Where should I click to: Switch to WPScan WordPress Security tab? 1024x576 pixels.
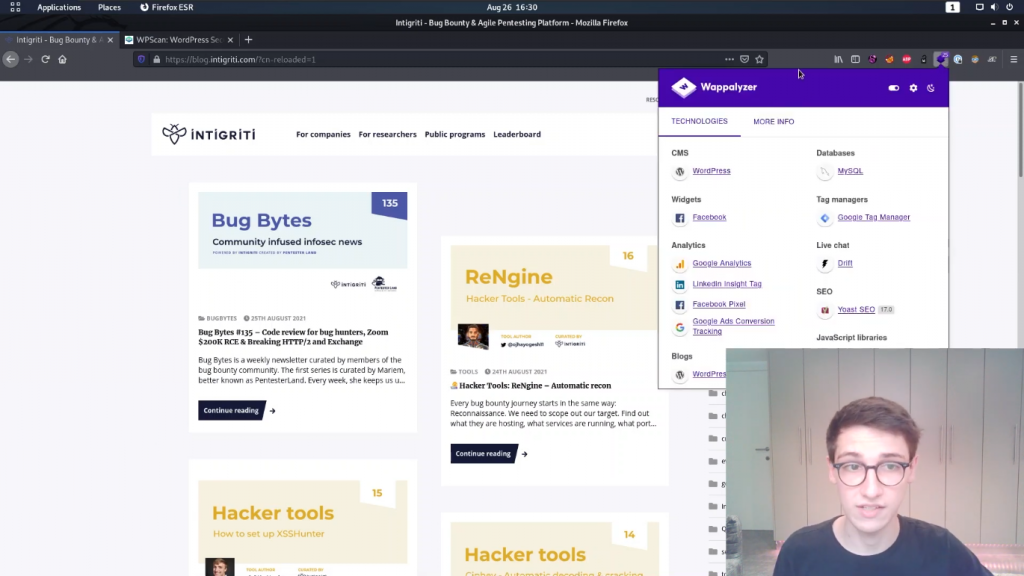[179, 40]
